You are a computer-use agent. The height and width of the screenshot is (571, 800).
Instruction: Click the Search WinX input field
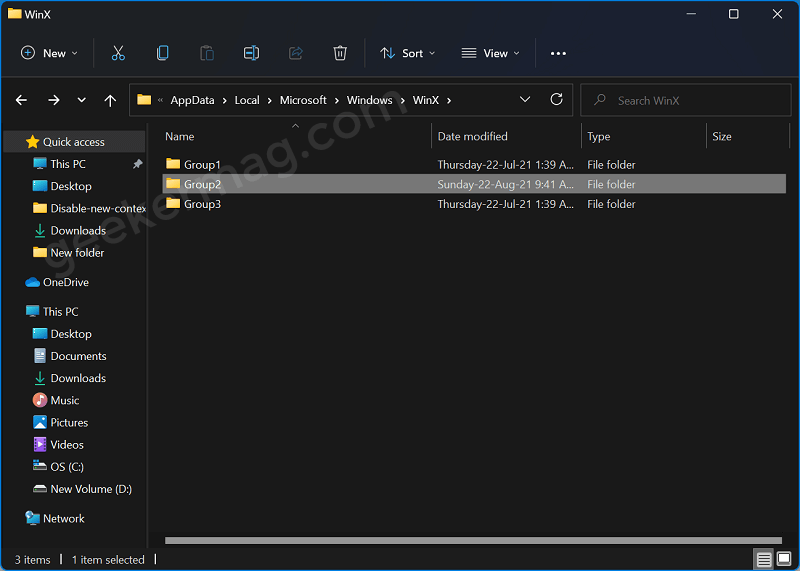(x=686, y=100)
